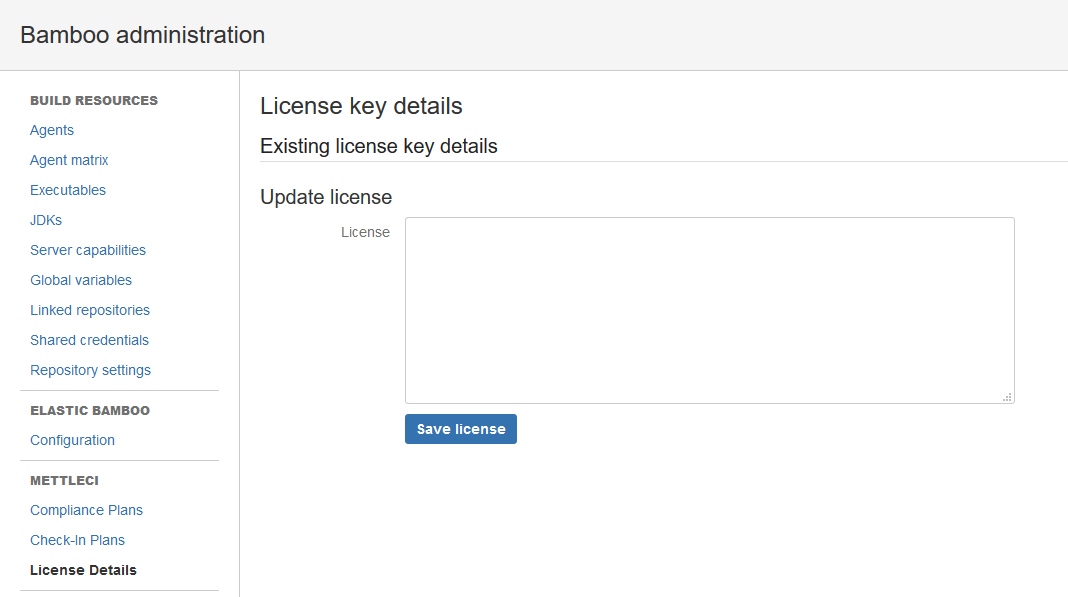Viewport: 1068px width, 597px height.
Task: Open Server capabilities settings
Action: pos(88,250)
